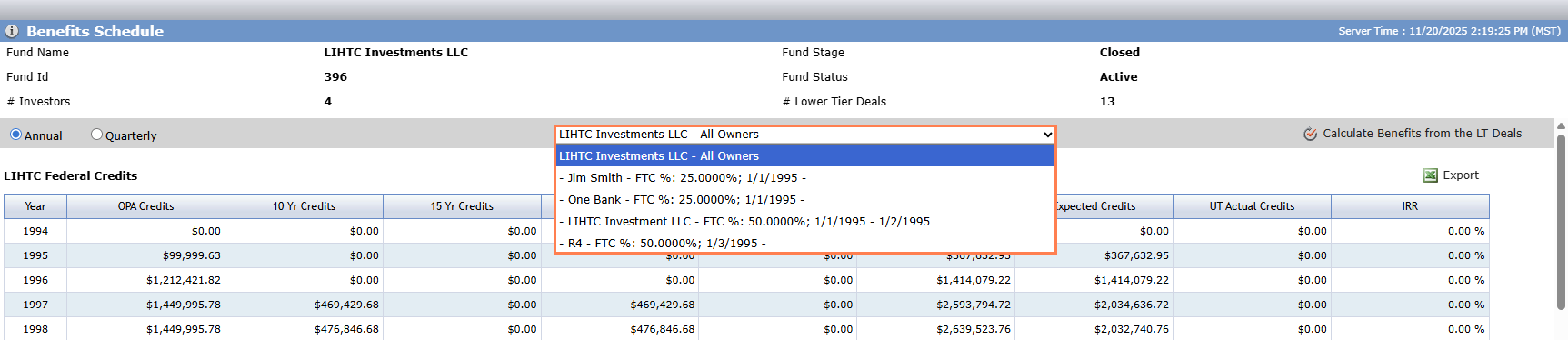Click the Calculate Benefits checkmark icon
Image resolution: width=1568 pixels, height=340 pixels.
click(x=1310, y=134)
